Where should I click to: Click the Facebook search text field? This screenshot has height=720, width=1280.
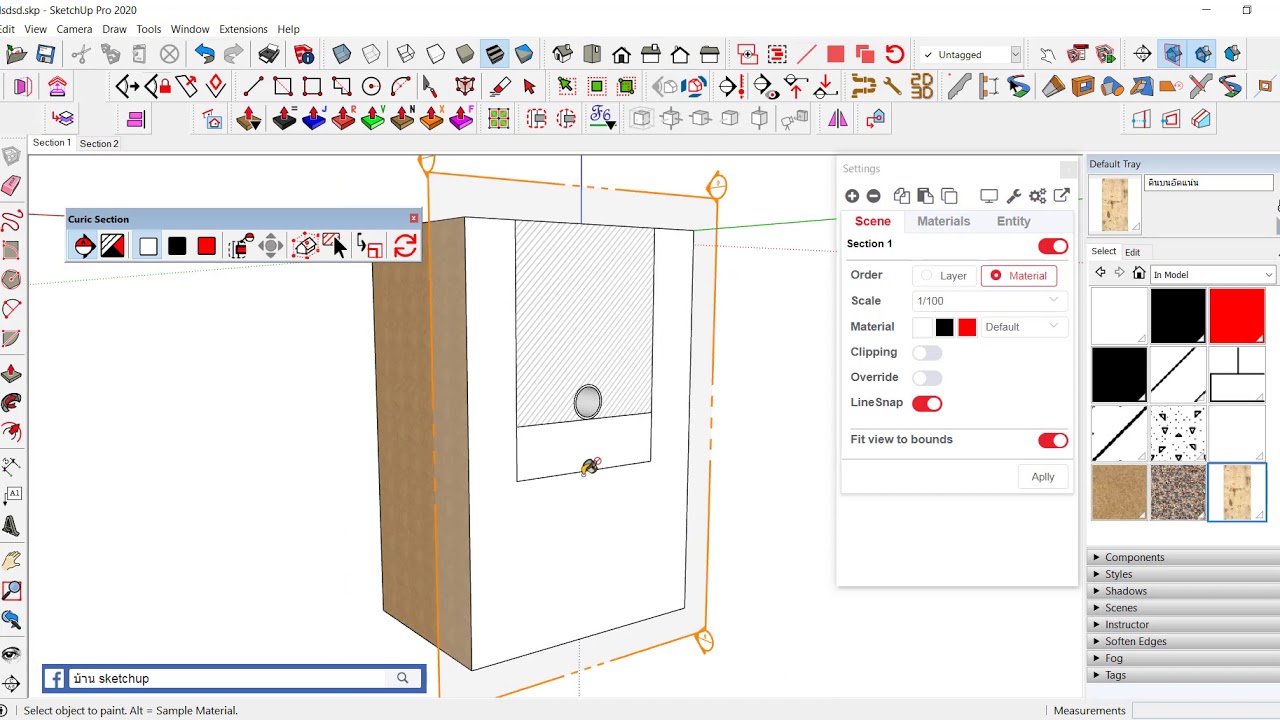[229, 678]
